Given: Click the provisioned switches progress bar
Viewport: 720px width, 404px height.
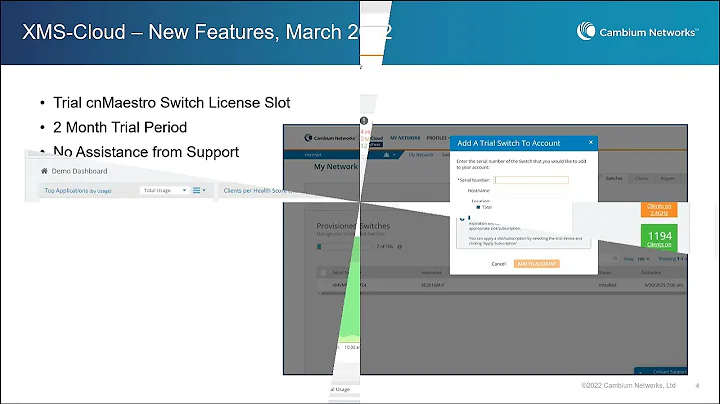Looking at the screenshot, I should coord(344,247).
